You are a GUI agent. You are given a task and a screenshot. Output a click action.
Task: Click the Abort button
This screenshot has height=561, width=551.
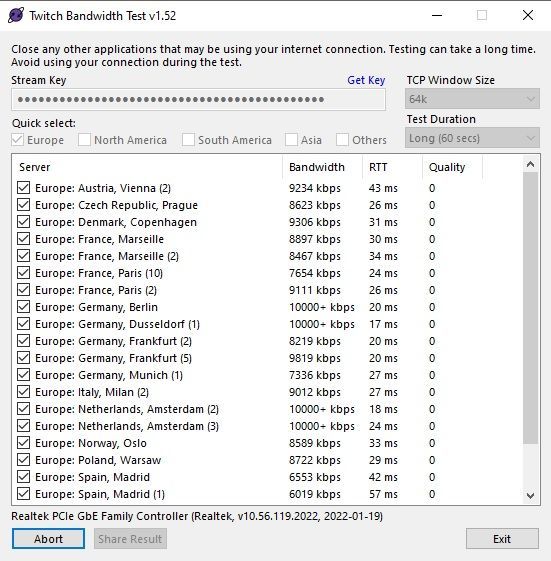pyautogui.click(x=48, y=538)
